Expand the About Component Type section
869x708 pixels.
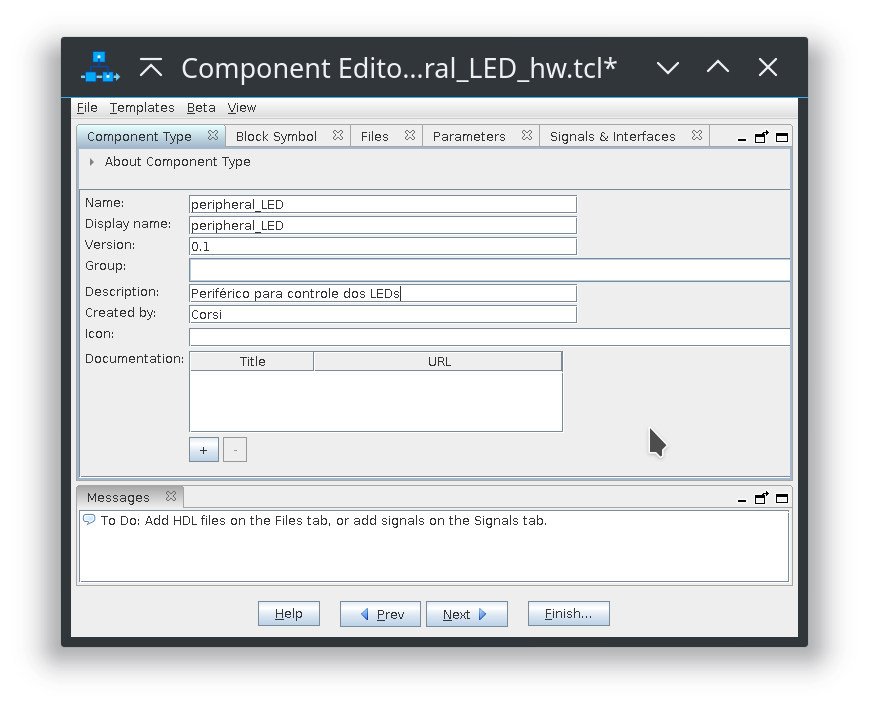point(91,162)
